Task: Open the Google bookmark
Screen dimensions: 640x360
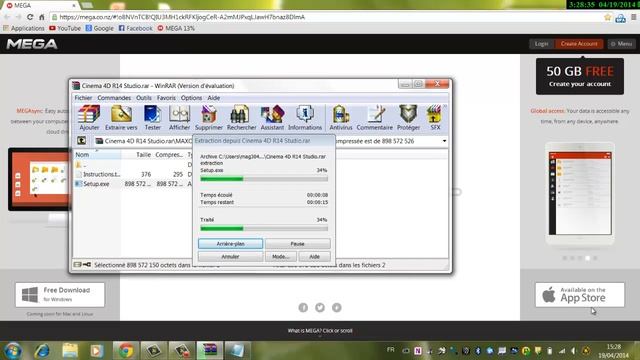Action: point(100,28)
